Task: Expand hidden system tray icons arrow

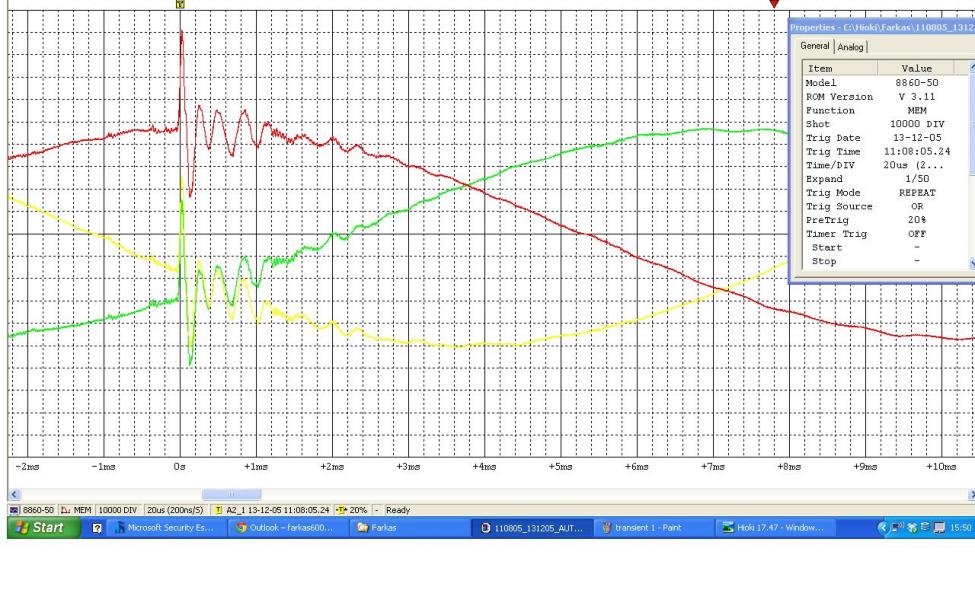Action: tap(882, 528)
